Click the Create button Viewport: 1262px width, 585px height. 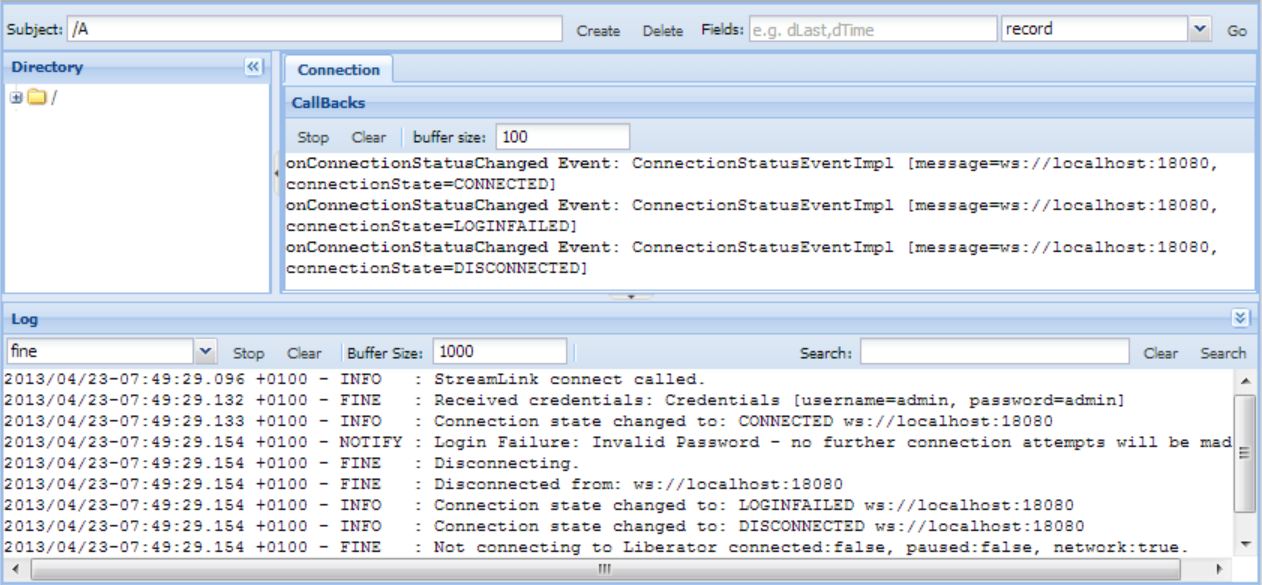(x=598, y=32)
